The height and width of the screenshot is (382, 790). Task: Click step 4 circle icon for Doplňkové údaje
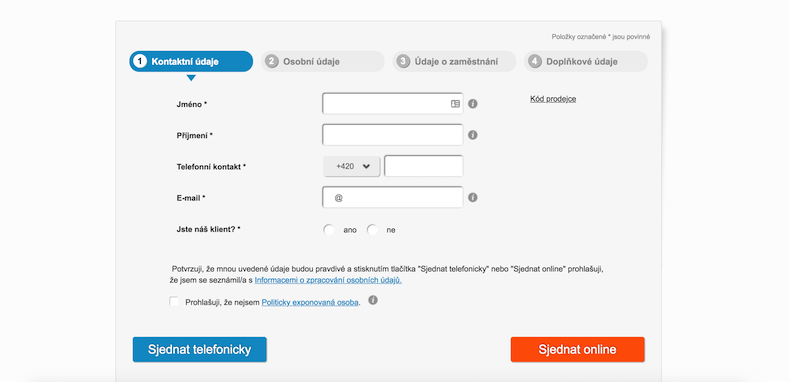click(535, 61)
